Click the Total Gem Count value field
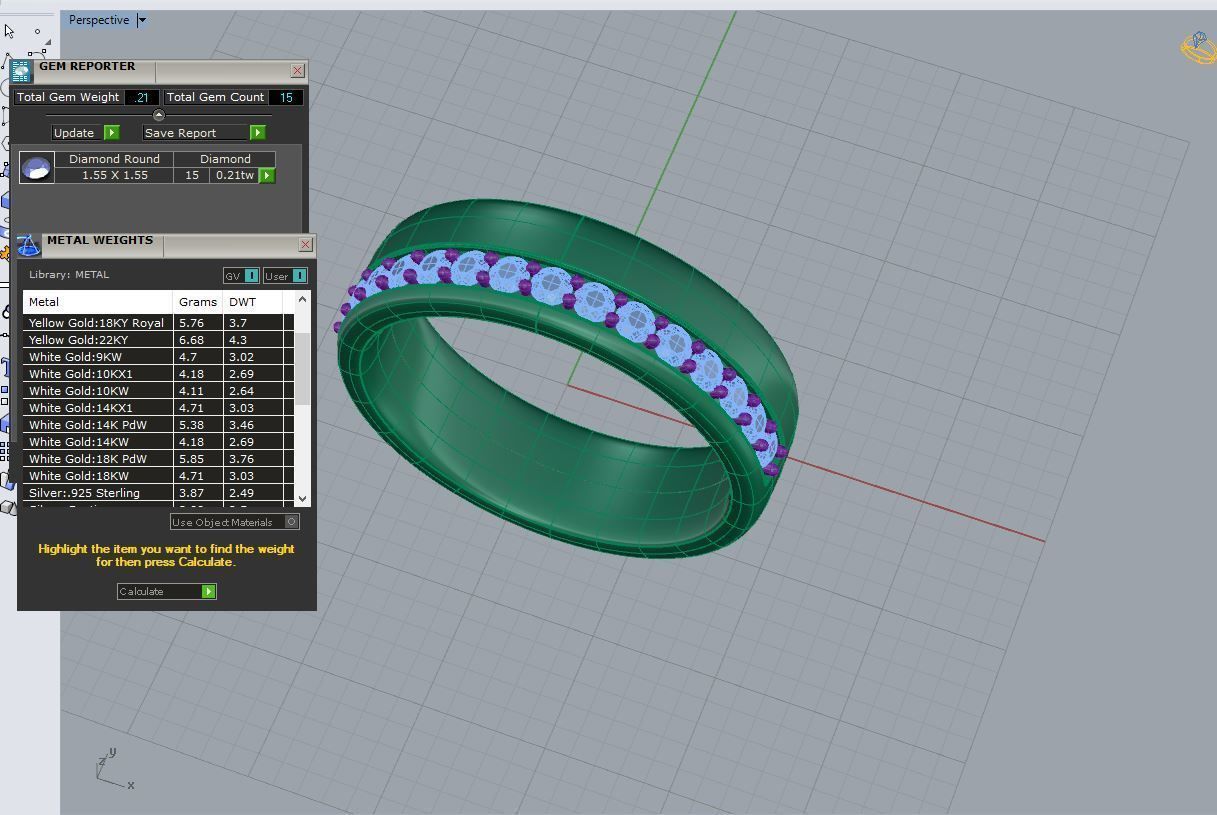The height and width of the screenshot is (815, 1217). (x=286, y=97)
